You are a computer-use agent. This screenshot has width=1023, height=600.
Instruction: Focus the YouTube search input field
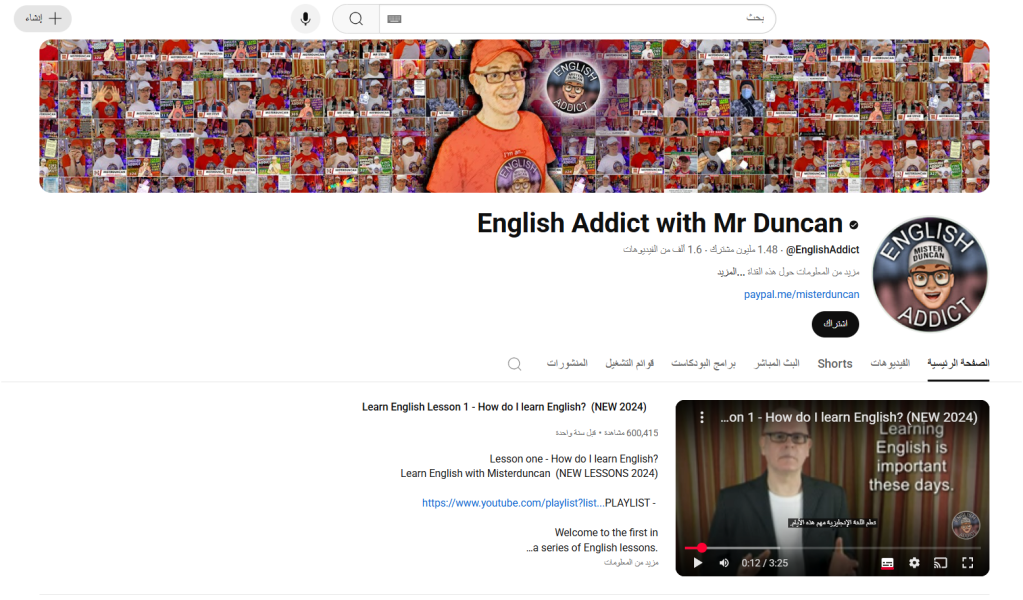point(577,19)
